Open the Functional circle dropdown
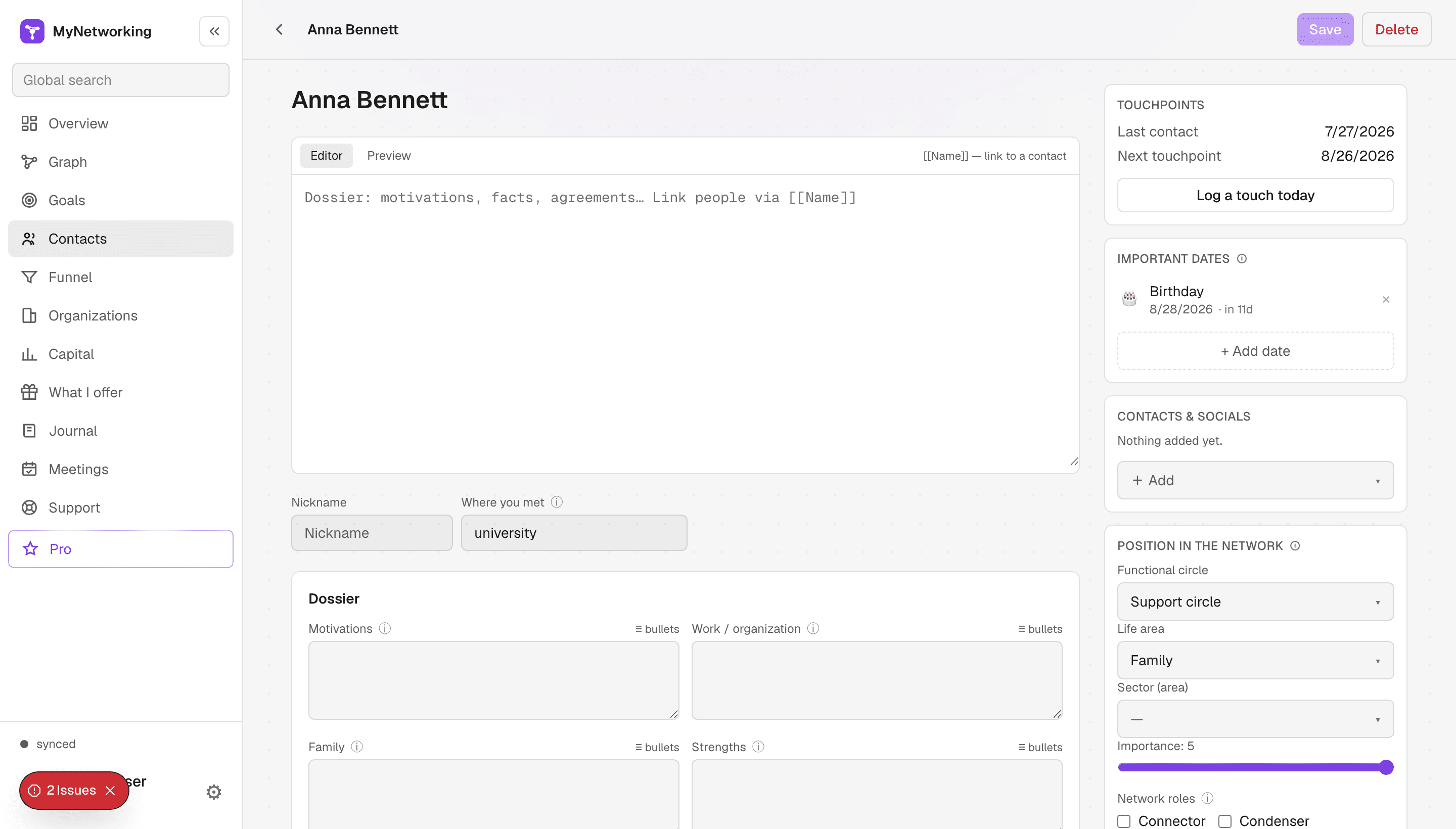The width and height of the screenshot is (1456, 829). point(1256,601)
